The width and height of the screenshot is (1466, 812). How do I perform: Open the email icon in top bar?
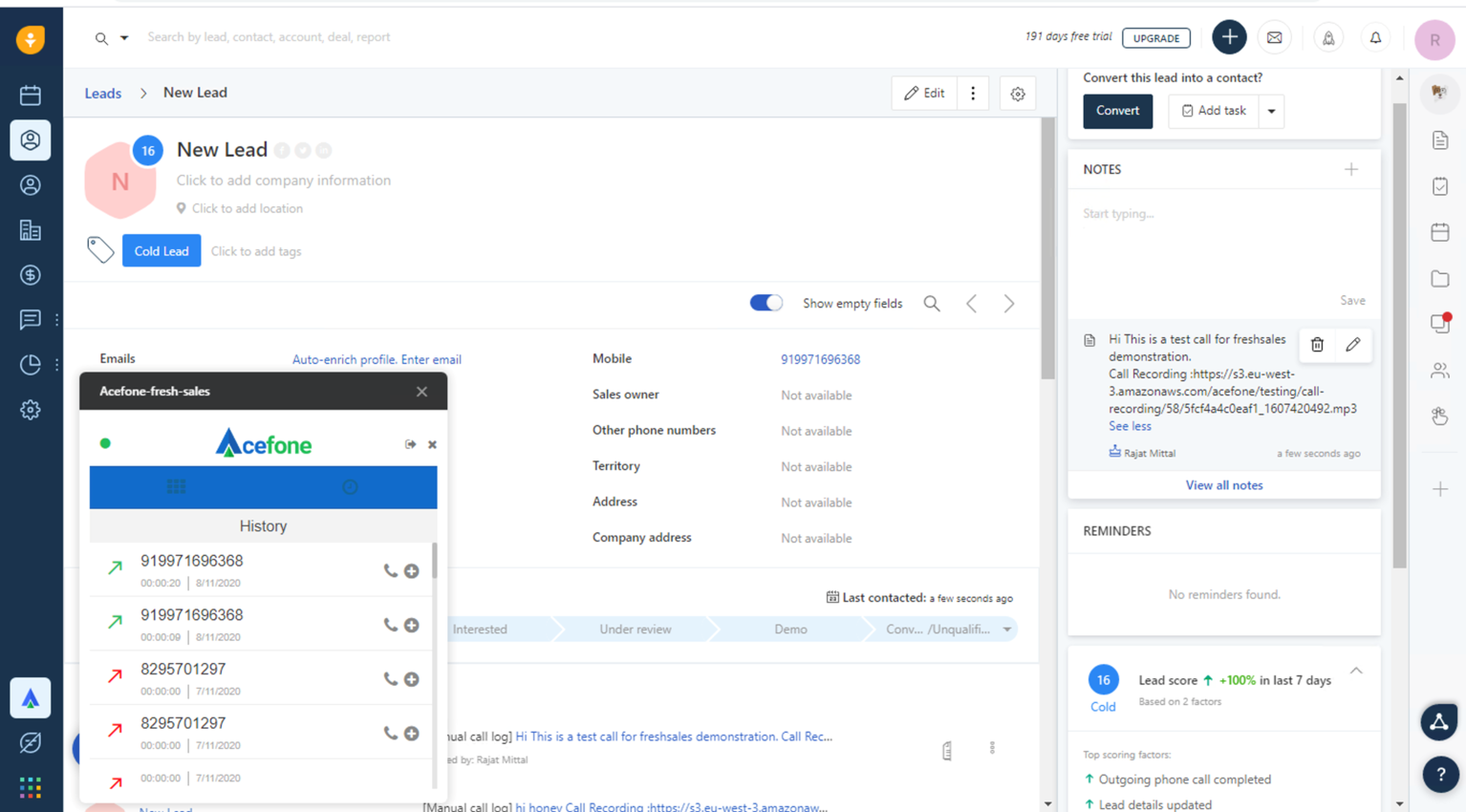[1274, 38]
